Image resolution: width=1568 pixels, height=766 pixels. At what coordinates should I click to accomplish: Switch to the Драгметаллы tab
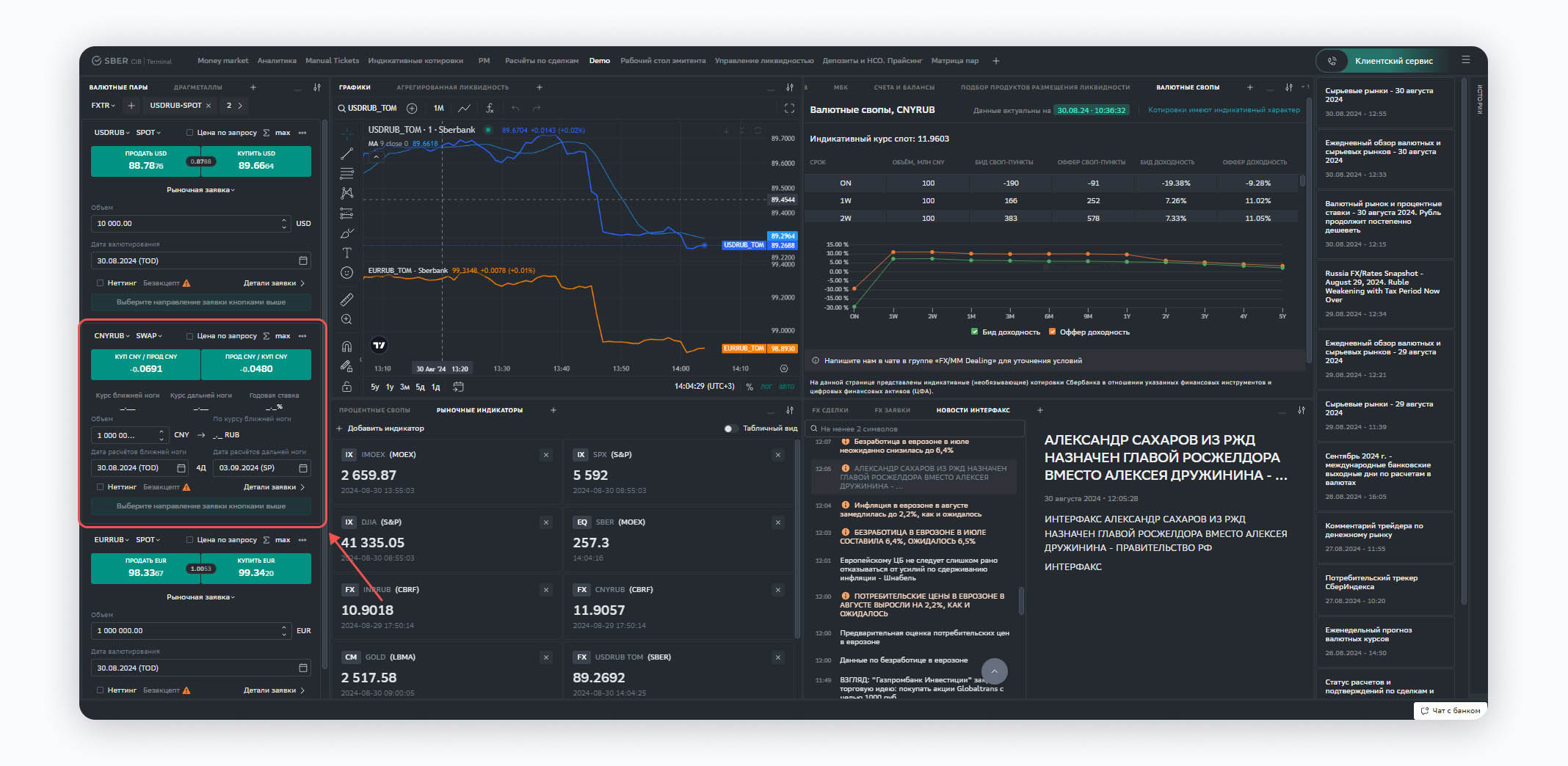click(197, 87)
